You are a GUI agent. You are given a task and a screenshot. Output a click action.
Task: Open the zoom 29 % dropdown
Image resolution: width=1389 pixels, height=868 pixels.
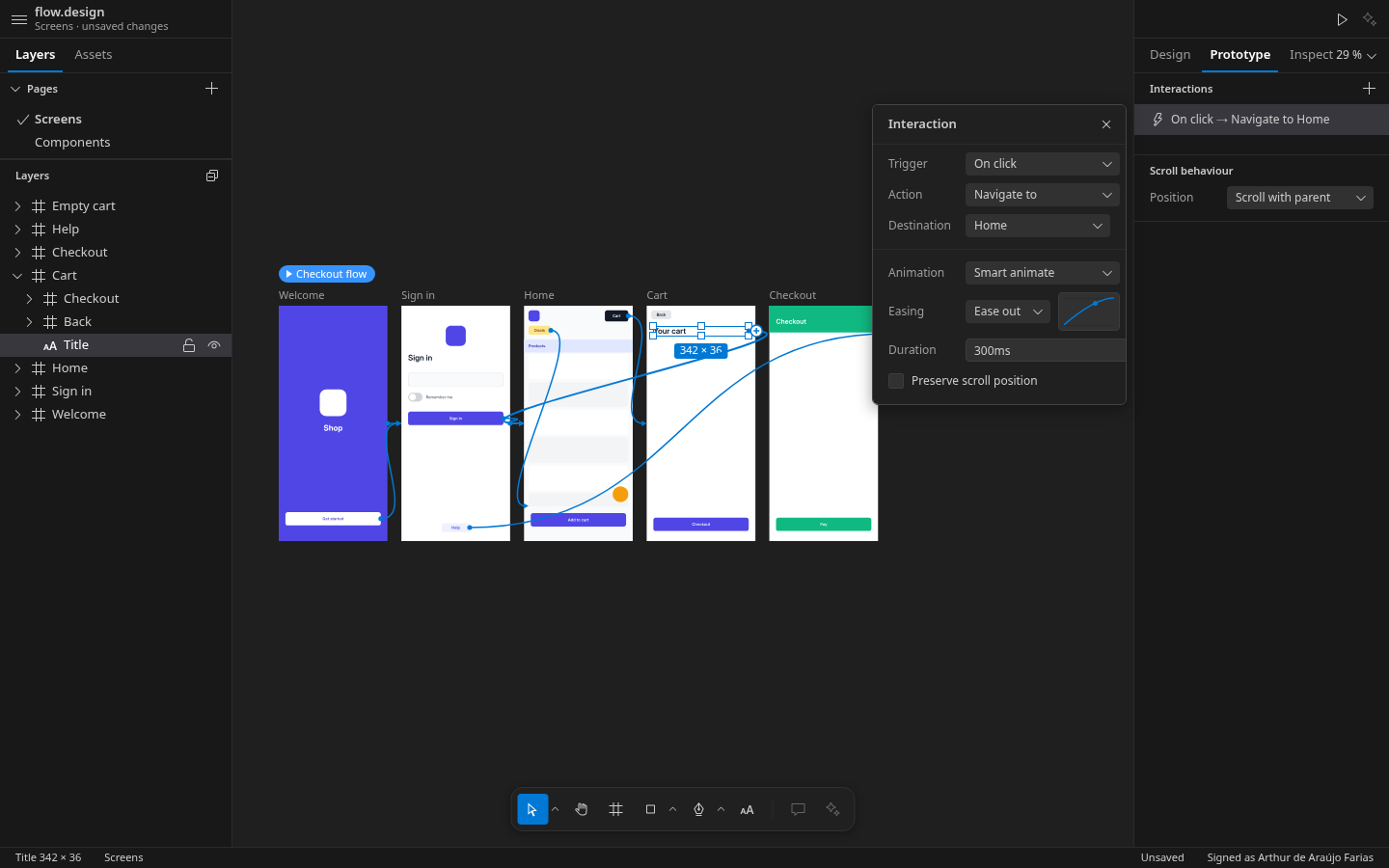coord(1356,55)
